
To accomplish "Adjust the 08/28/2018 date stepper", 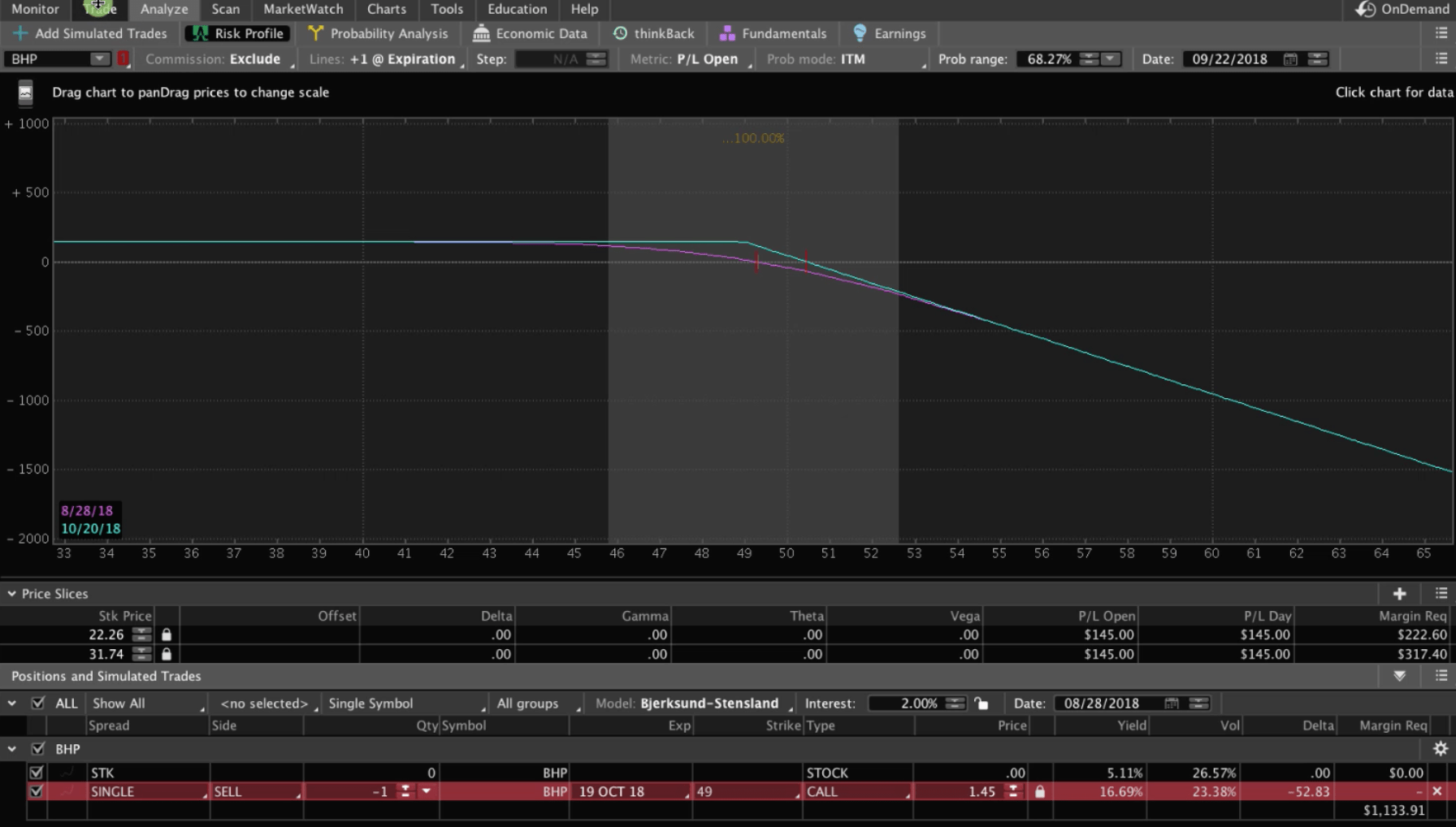I will click(1199, 704).
